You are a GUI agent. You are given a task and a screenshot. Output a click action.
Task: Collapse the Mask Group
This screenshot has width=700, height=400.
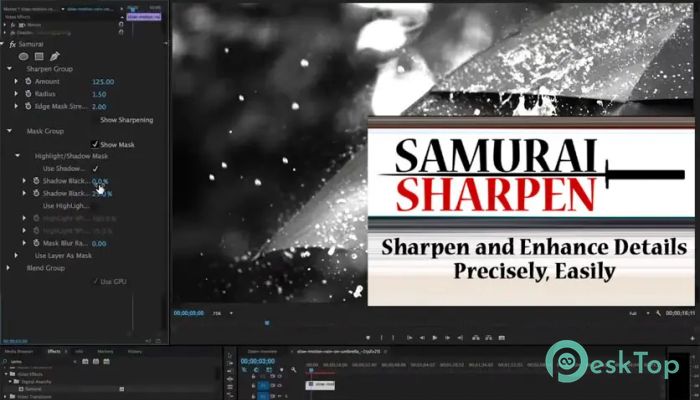click(x=9, y=131)
